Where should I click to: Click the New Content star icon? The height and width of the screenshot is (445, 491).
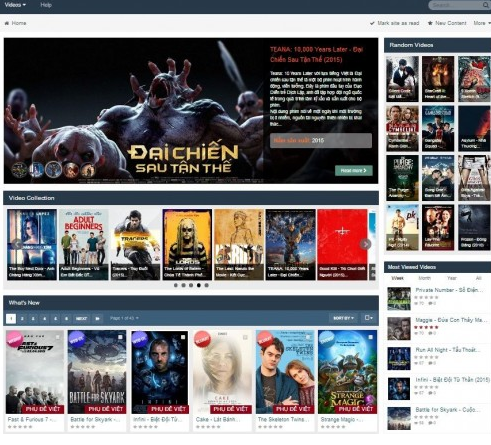coord(430,23)
